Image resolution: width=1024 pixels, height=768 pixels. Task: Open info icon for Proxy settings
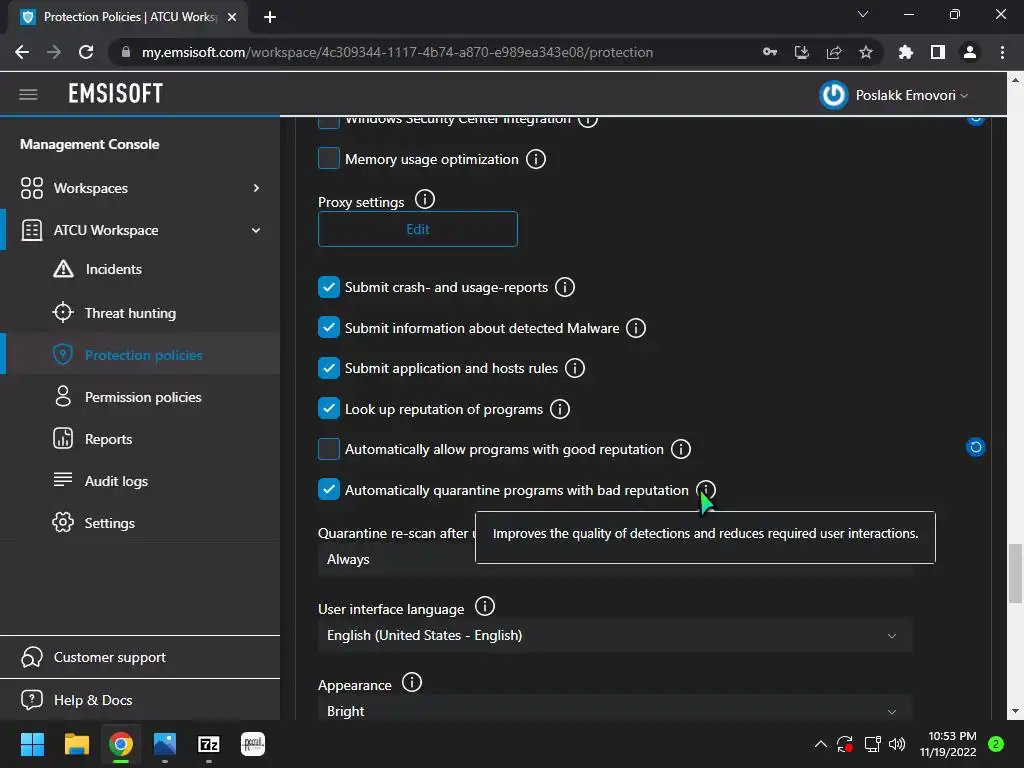(x=424, y=199)
